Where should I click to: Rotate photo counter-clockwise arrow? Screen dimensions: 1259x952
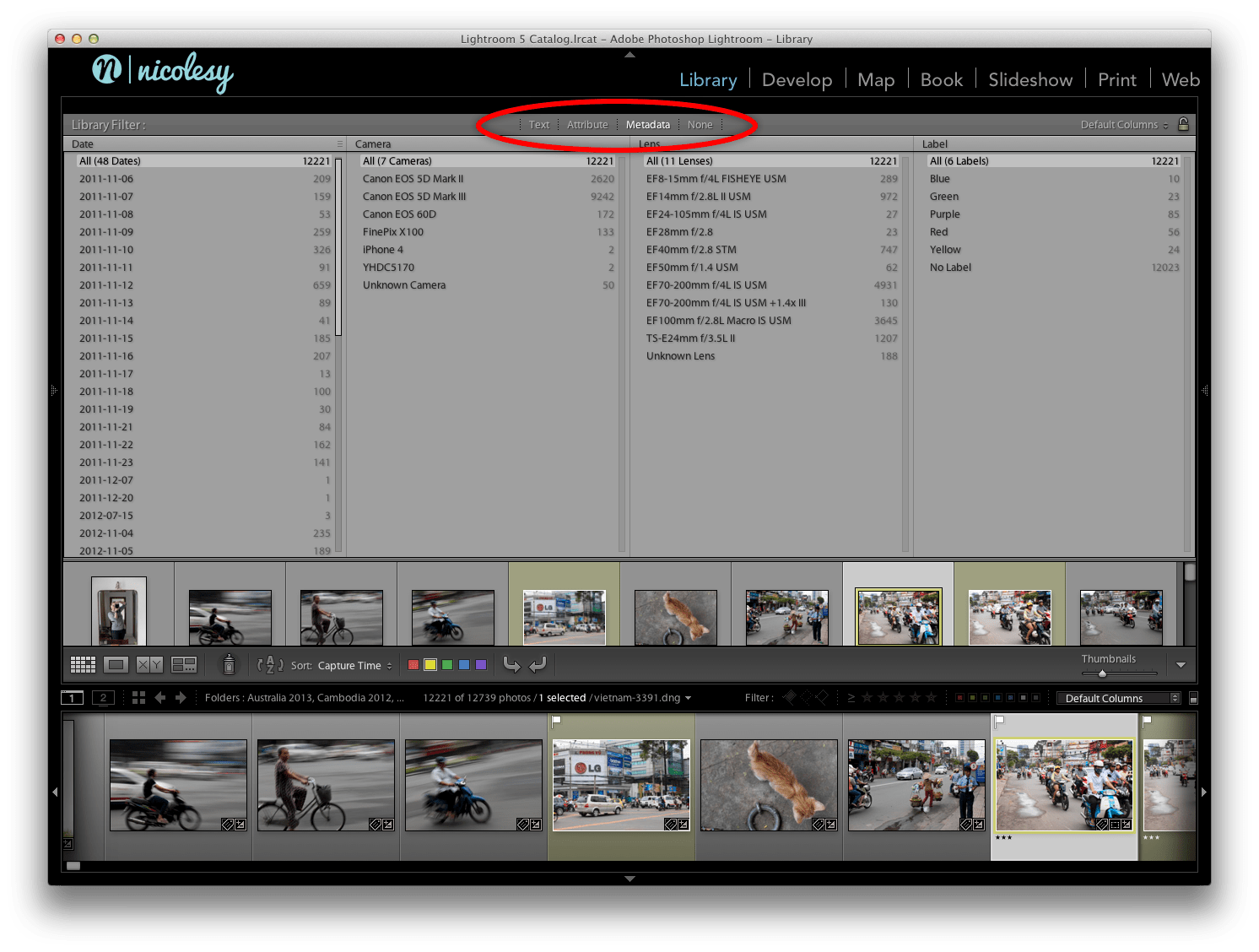coord(511,665)
